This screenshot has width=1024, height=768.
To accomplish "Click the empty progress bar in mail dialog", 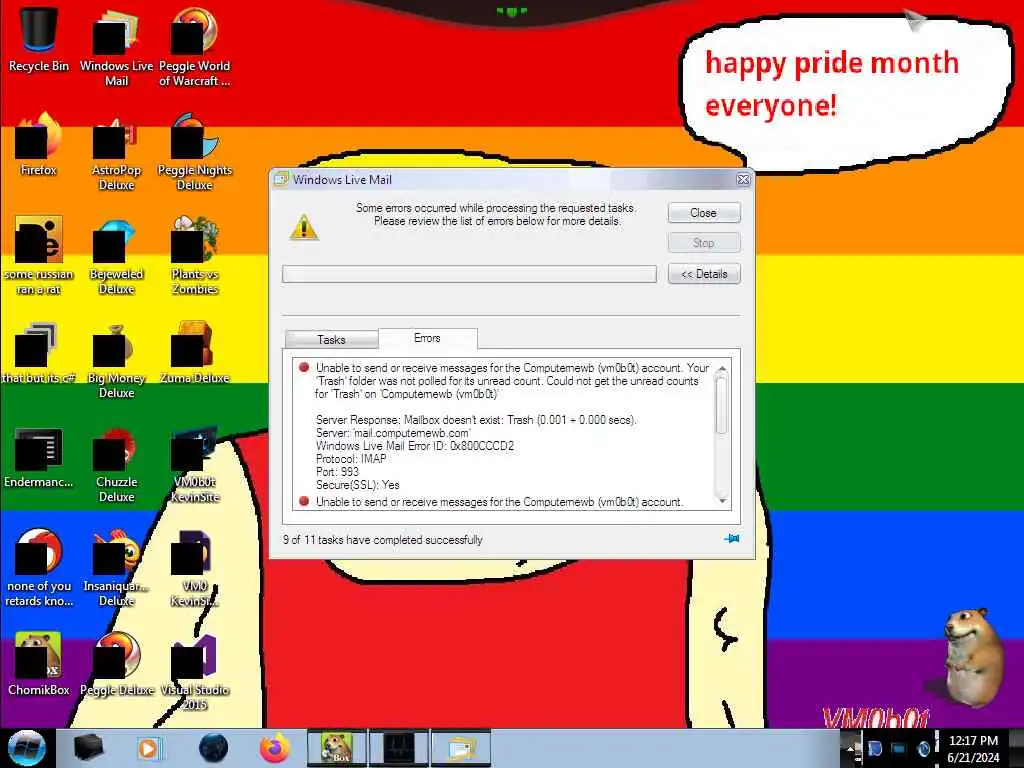I will click(x=469, y=274).
